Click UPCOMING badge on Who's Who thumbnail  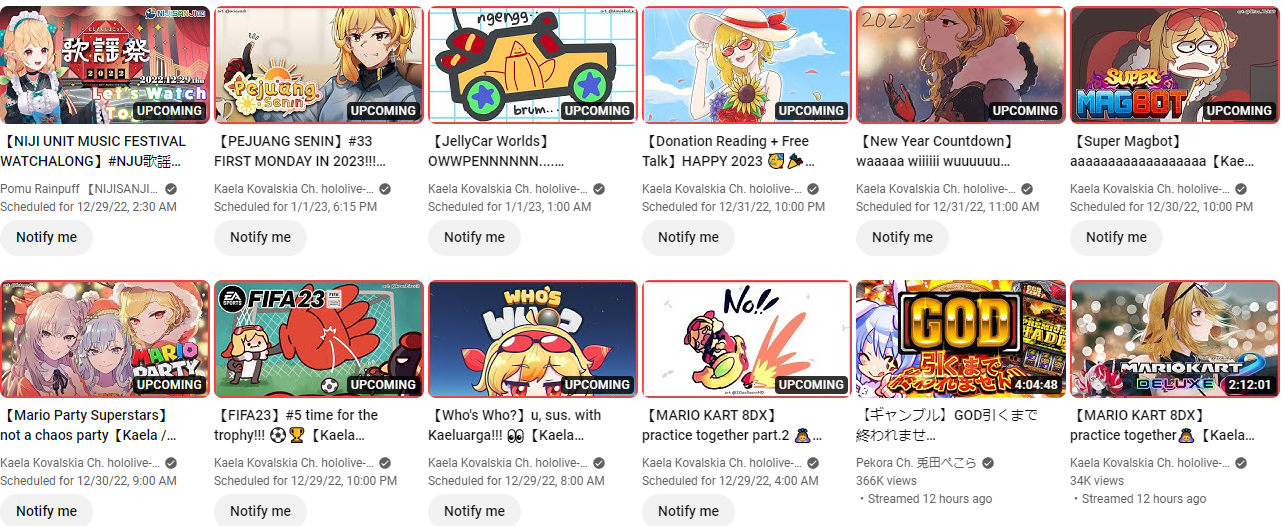coord(597,385)
